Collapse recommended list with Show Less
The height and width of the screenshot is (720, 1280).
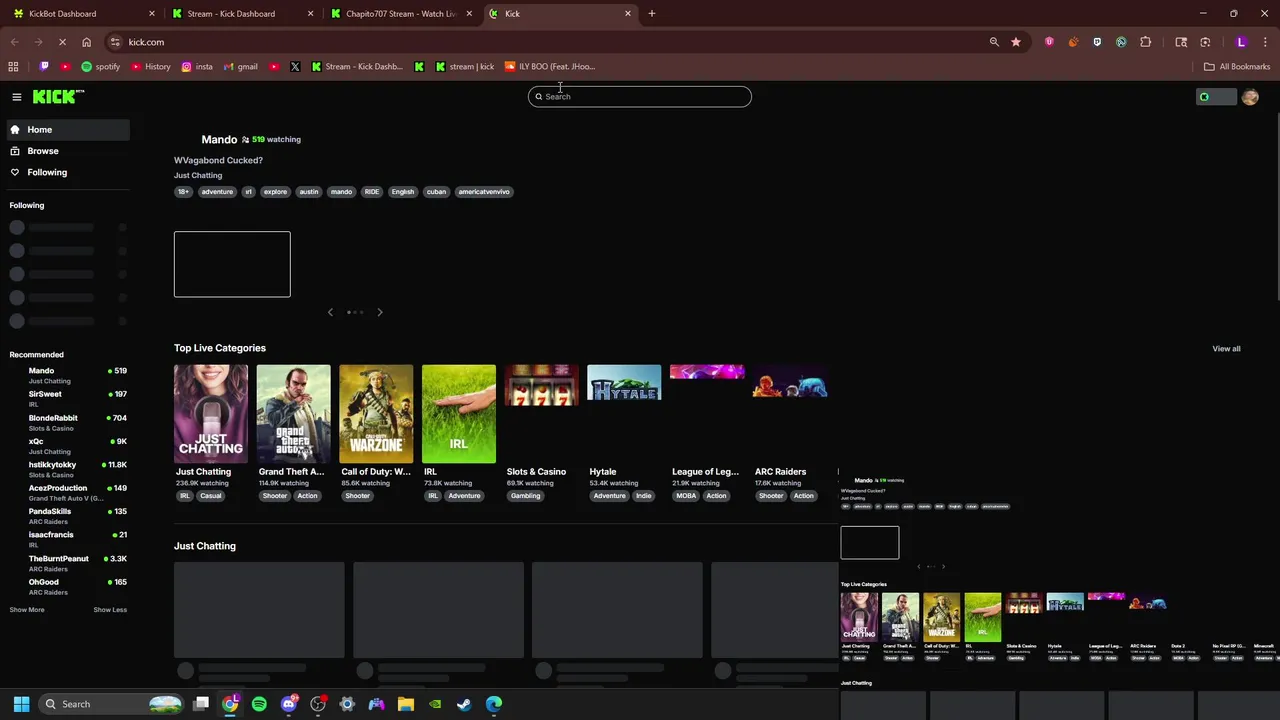click(x=110, y=610)
